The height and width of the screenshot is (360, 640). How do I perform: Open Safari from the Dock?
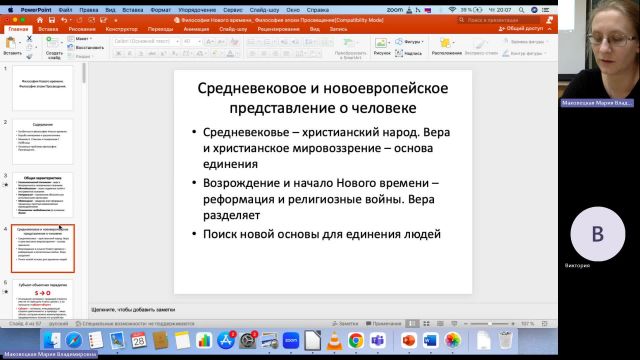click(x=74, y=340)
